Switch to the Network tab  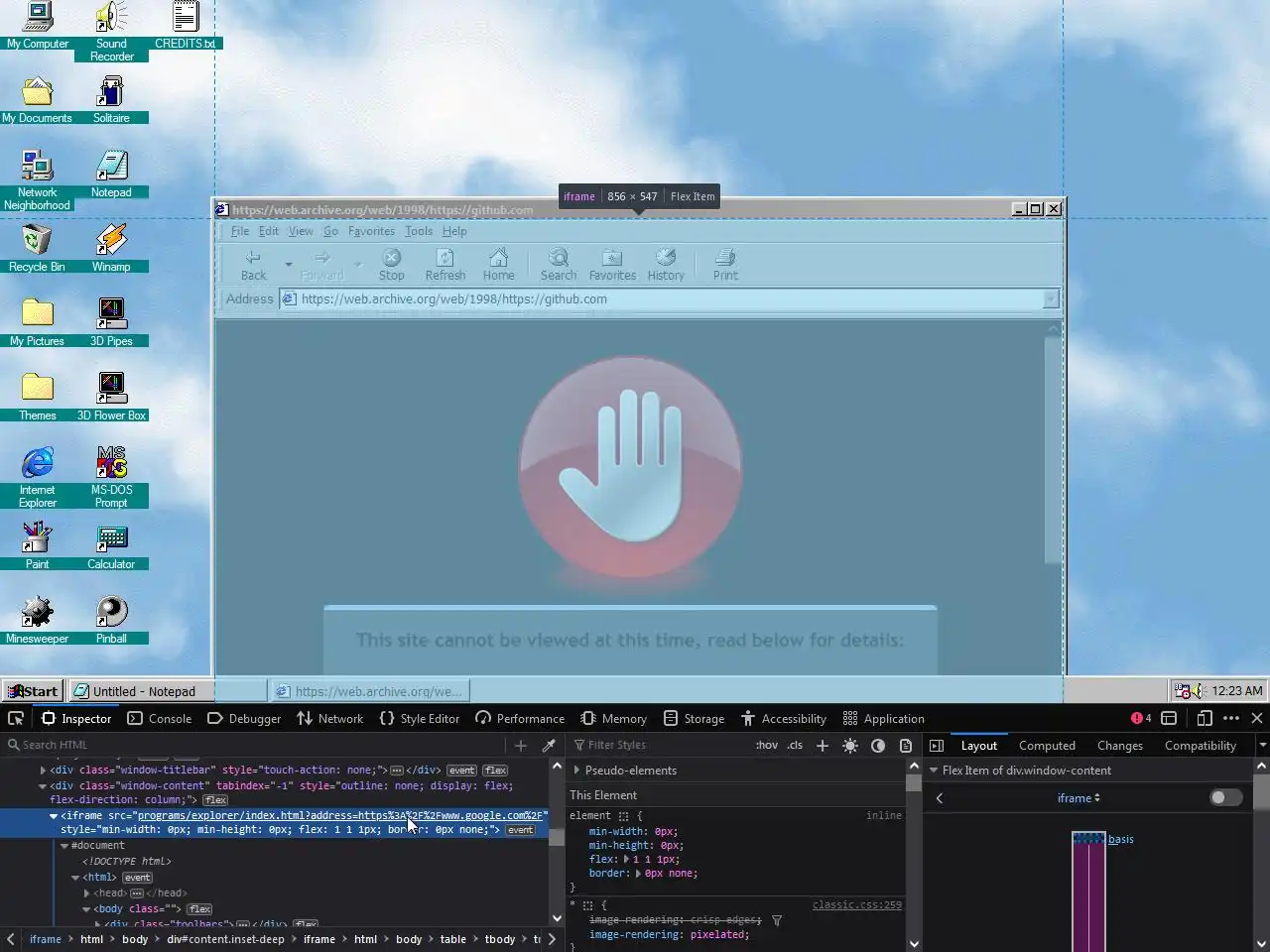(330, 718)
